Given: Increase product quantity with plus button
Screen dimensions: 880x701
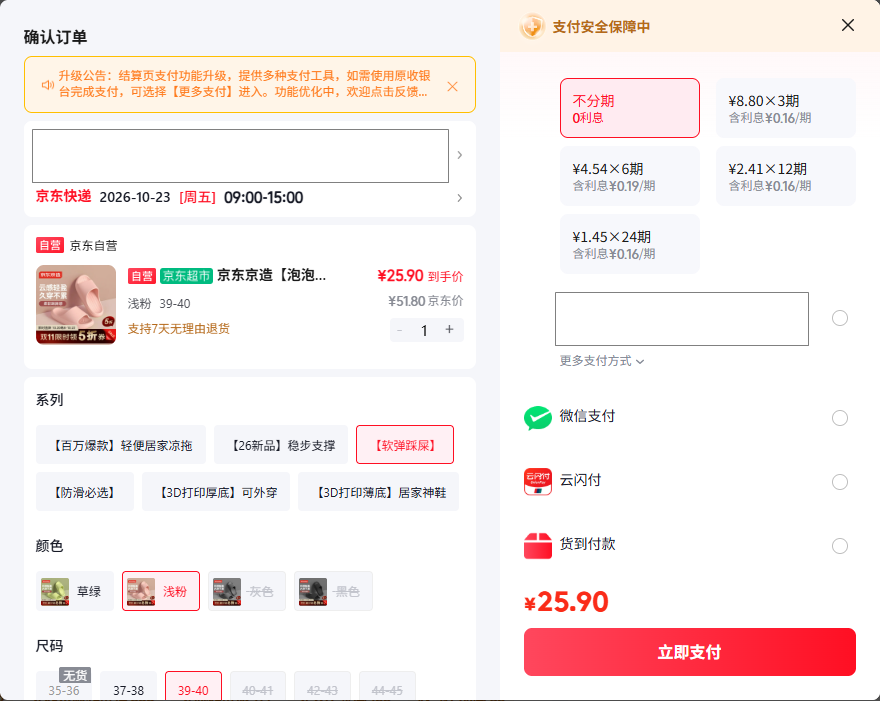Looking at the screenshot, I should coord(449,329).
